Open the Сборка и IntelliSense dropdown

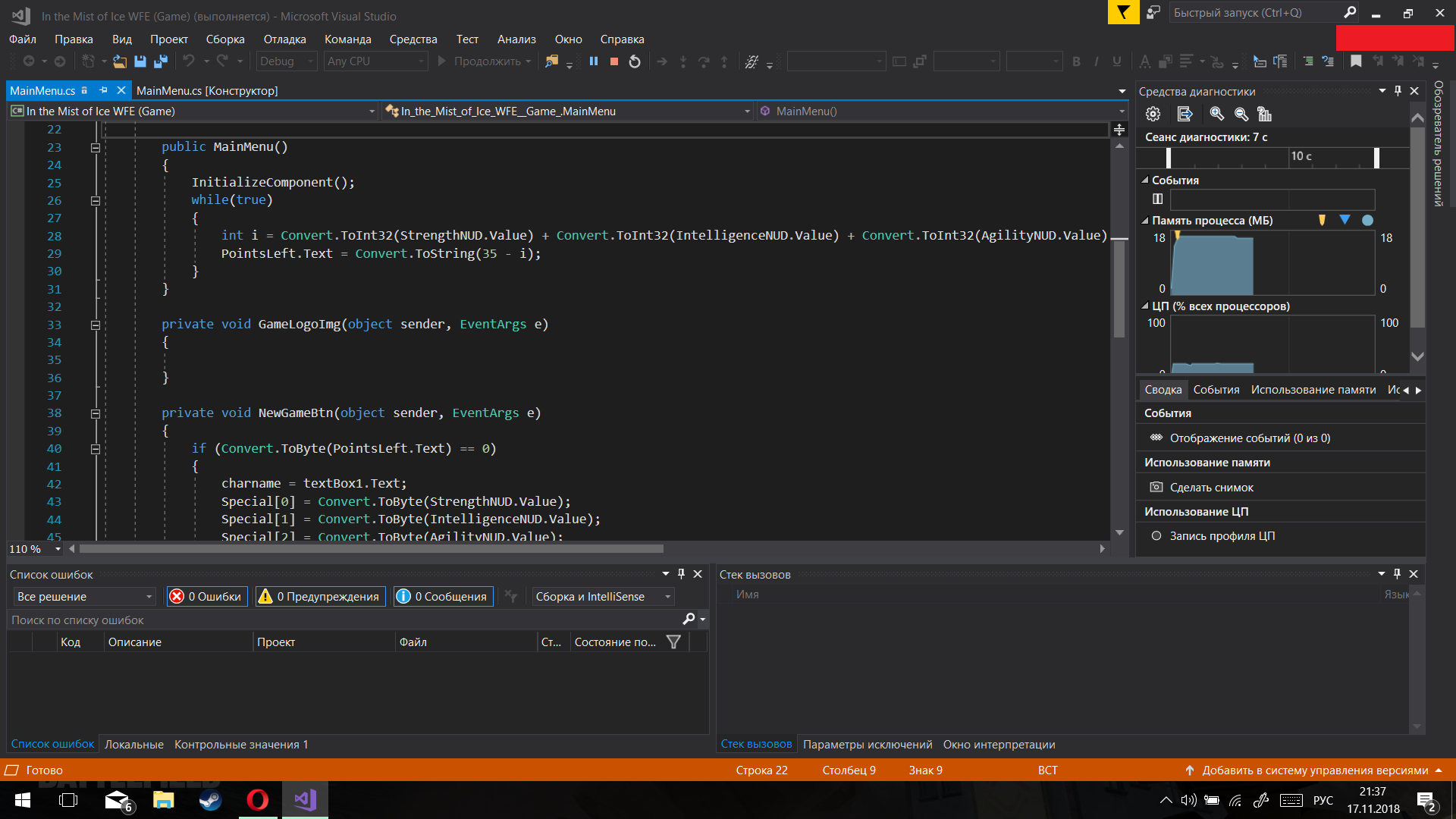pos(602,596)
